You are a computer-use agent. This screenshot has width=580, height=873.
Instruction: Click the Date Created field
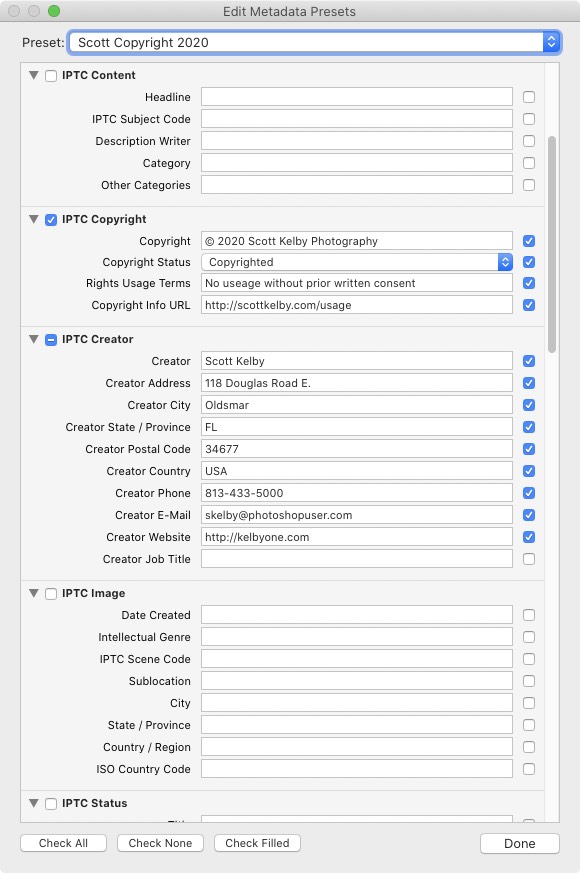(x=357, y=615)
